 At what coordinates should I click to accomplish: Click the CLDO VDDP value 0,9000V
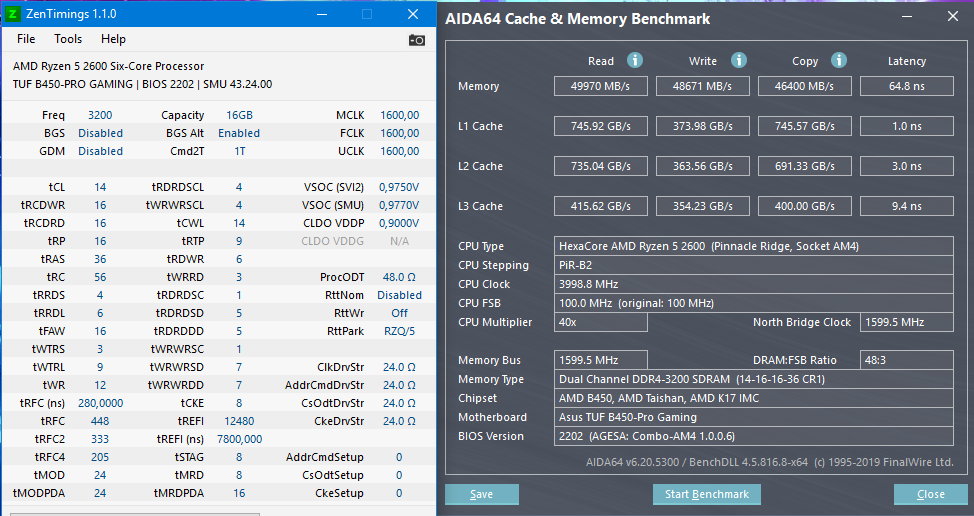pos(399,223)
